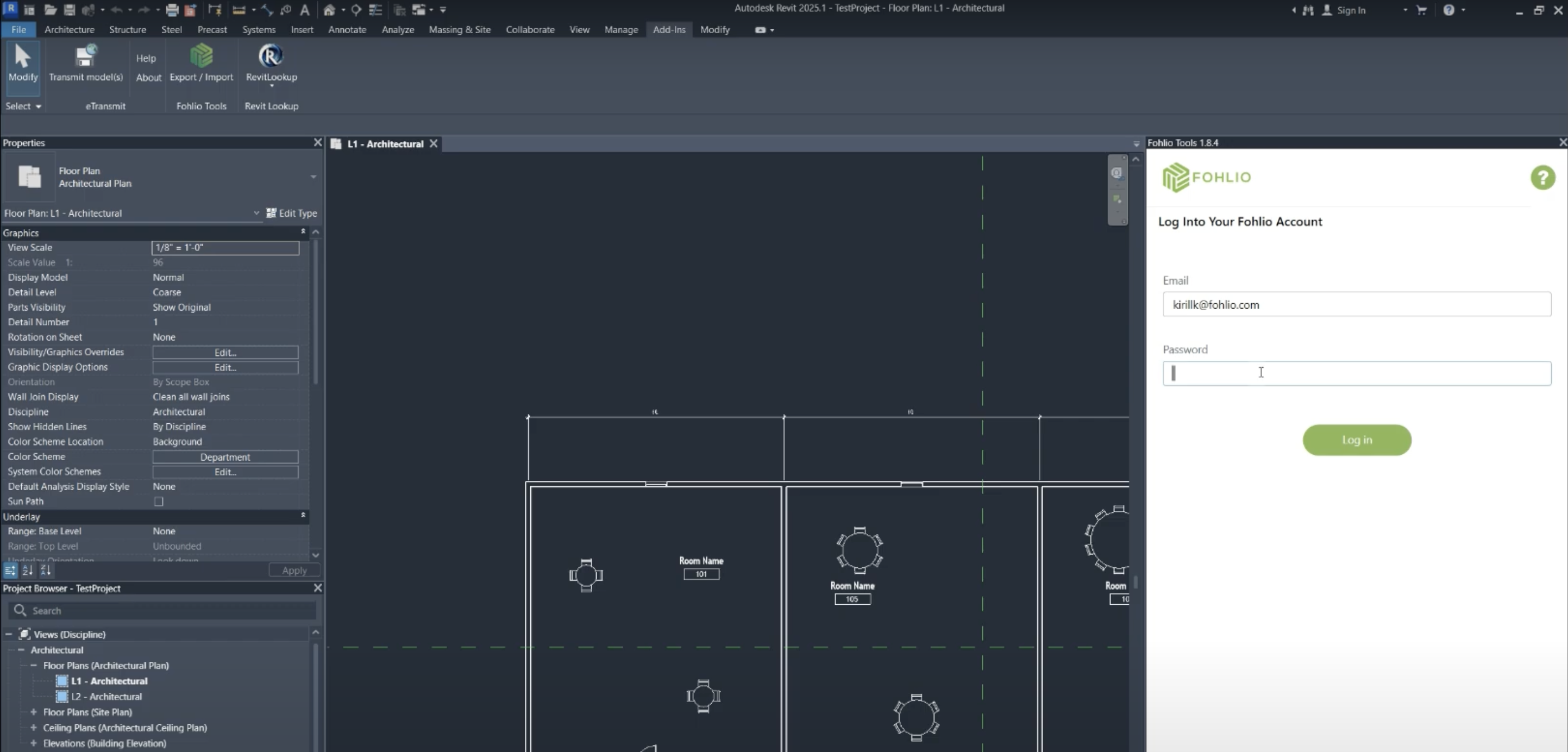
Task: Click the Print icon in quick access toolbar
Action: (172, 10)
